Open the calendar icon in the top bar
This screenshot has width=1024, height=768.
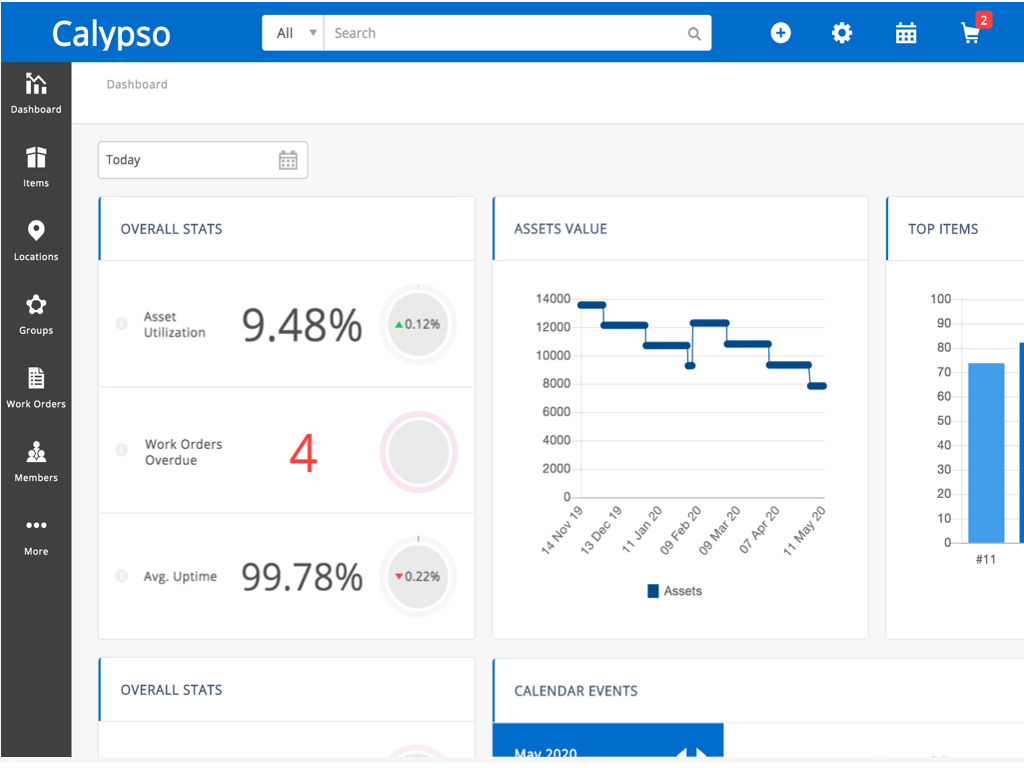(906, 33)
